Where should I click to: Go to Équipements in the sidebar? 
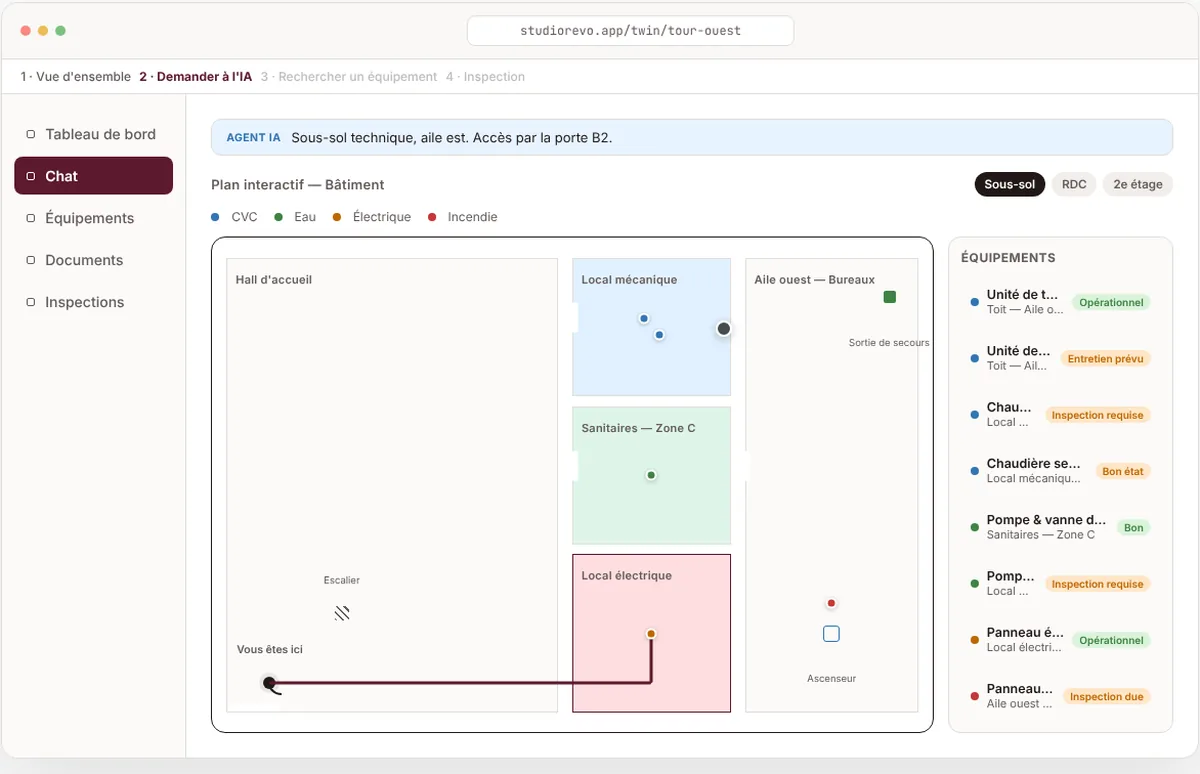pyautogui.click(x=94, y=218)
